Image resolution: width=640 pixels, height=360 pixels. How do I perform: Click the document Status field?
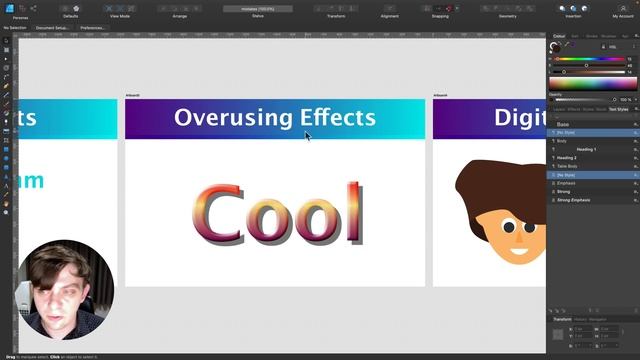point(258,9)
